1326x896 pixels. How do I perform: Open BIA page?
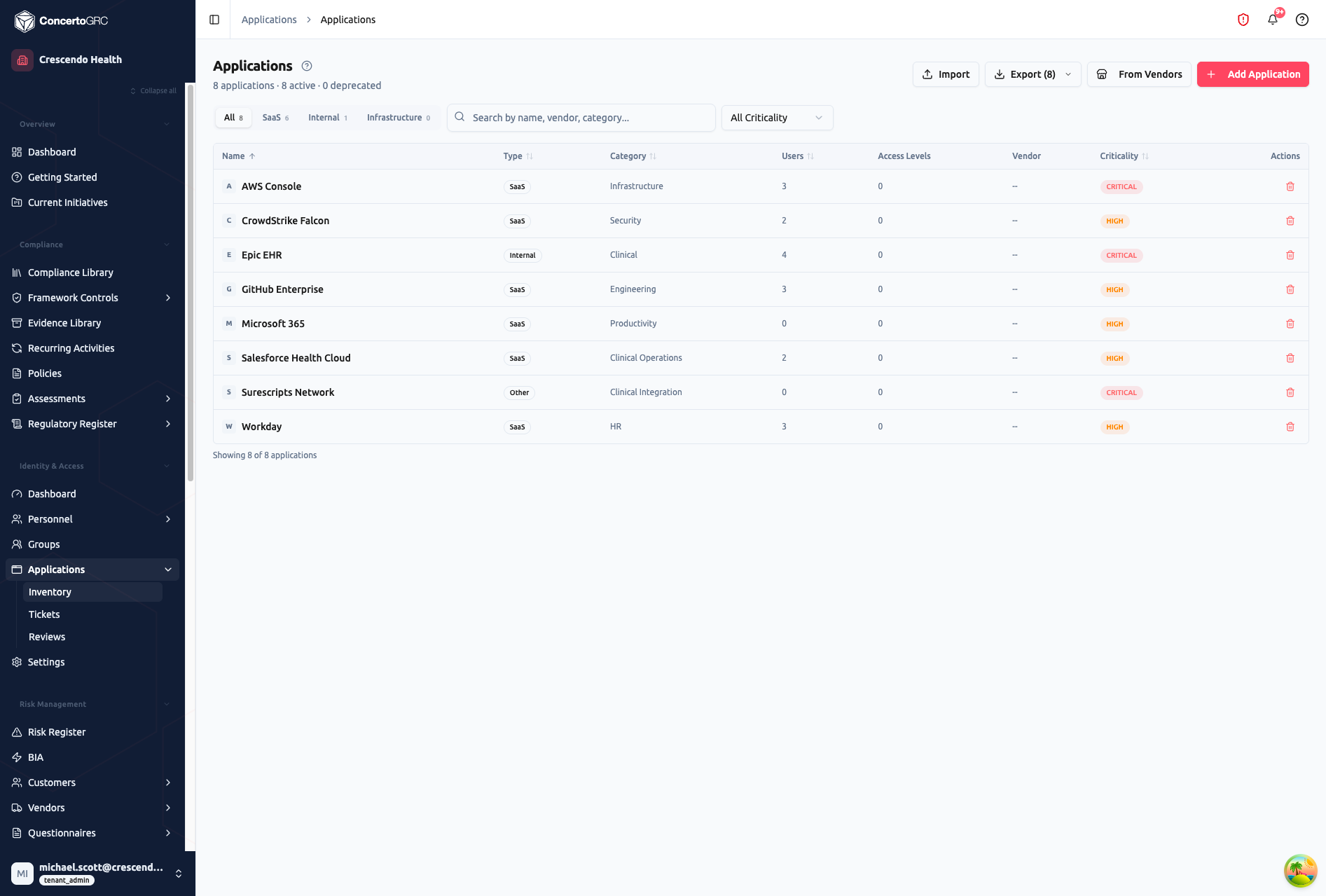click(x=92, y=757)
